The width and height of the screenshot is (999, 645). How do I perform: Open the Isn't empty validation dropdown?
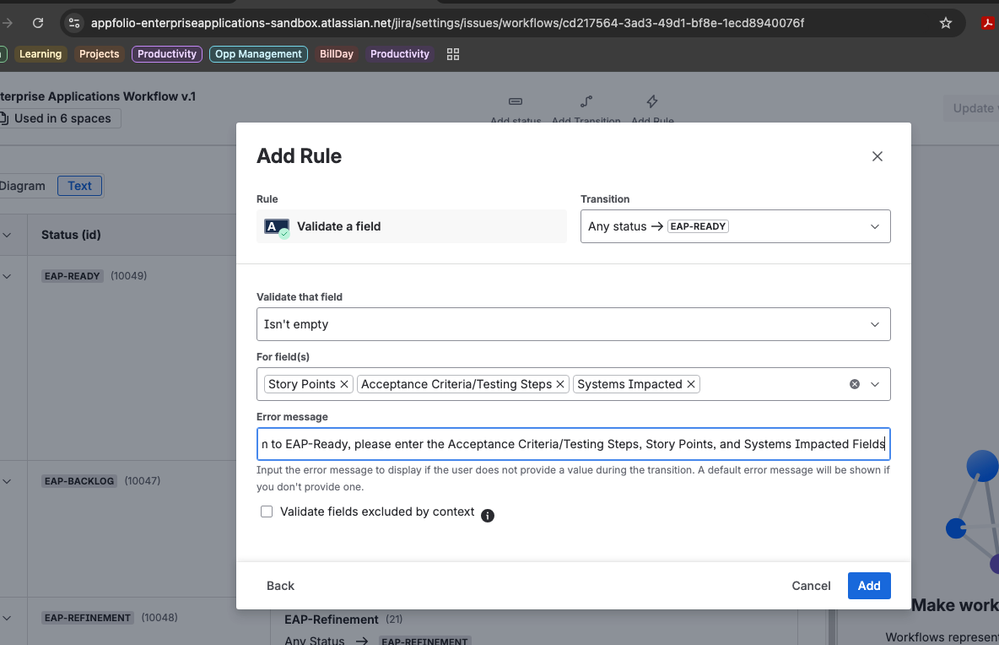click(x=572, y=324)
